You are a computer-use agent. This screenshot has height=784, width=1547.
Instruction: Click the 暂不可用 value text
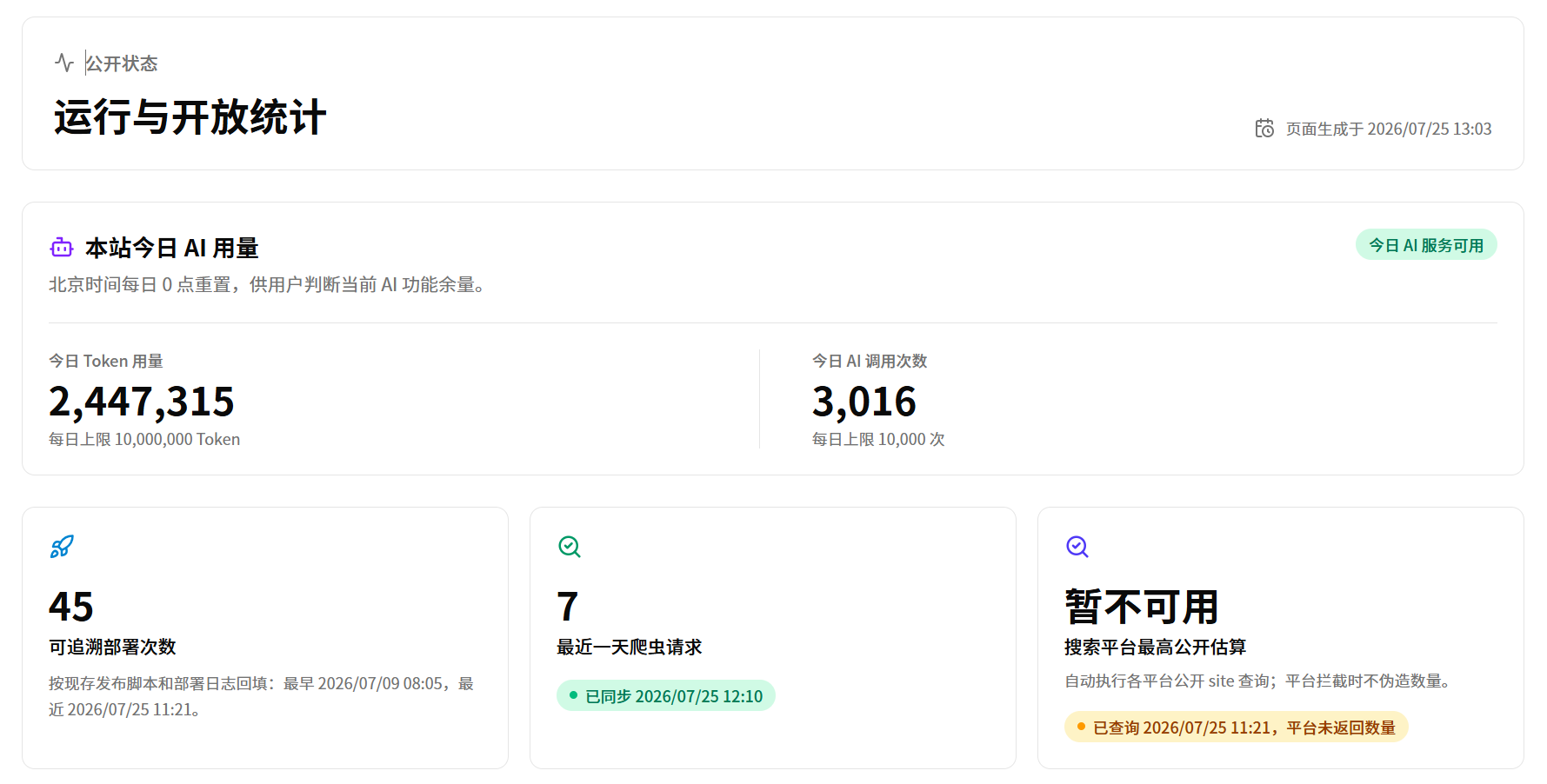click(x=1142, y=607)
